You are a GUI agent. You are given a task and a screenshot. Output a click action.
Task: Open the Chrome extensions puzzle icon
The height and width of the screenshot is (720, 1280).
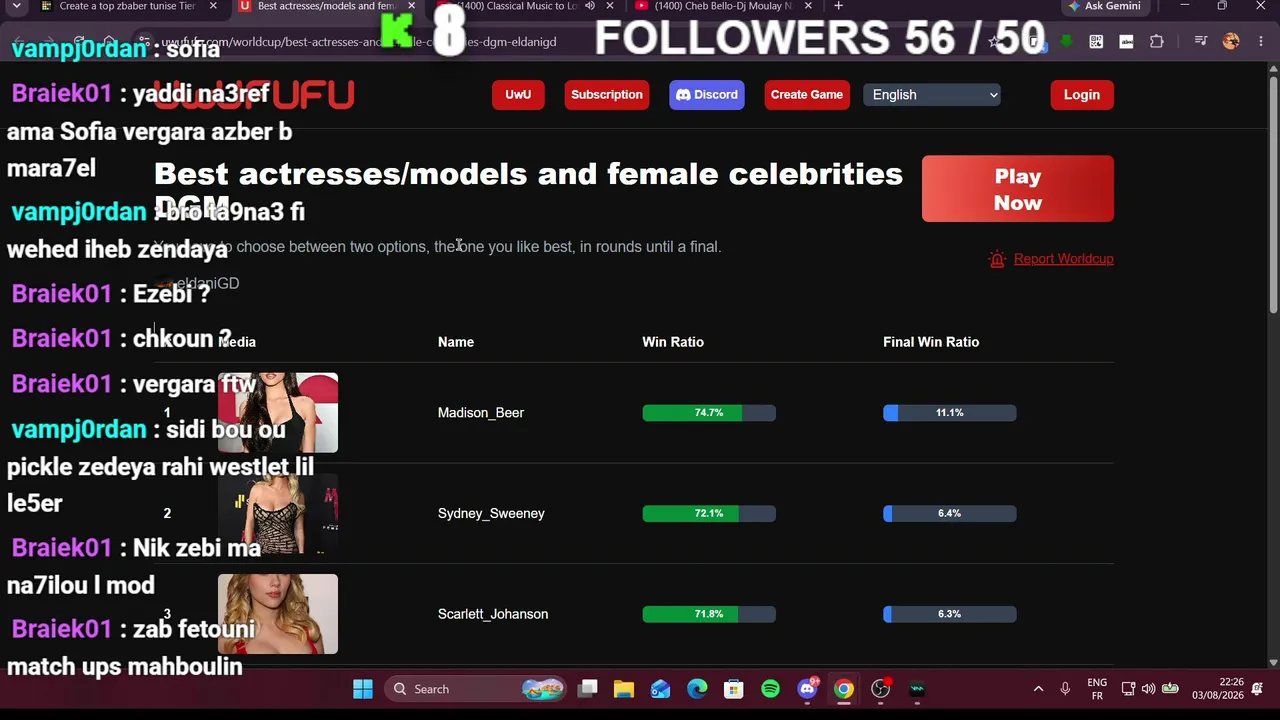click(x=1157, y=42)
